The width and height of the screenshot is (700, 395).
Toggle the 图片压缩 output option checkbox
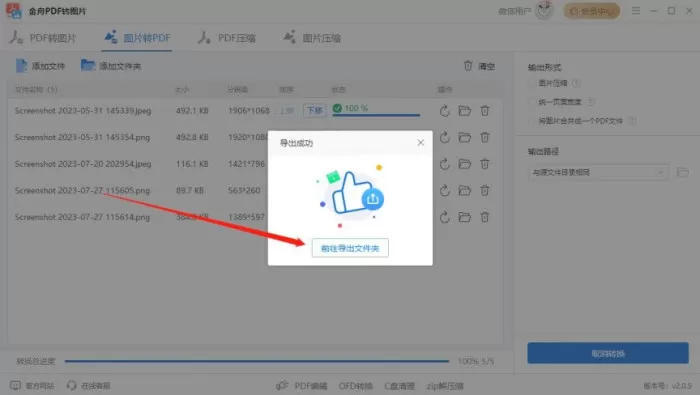[532, 83]
